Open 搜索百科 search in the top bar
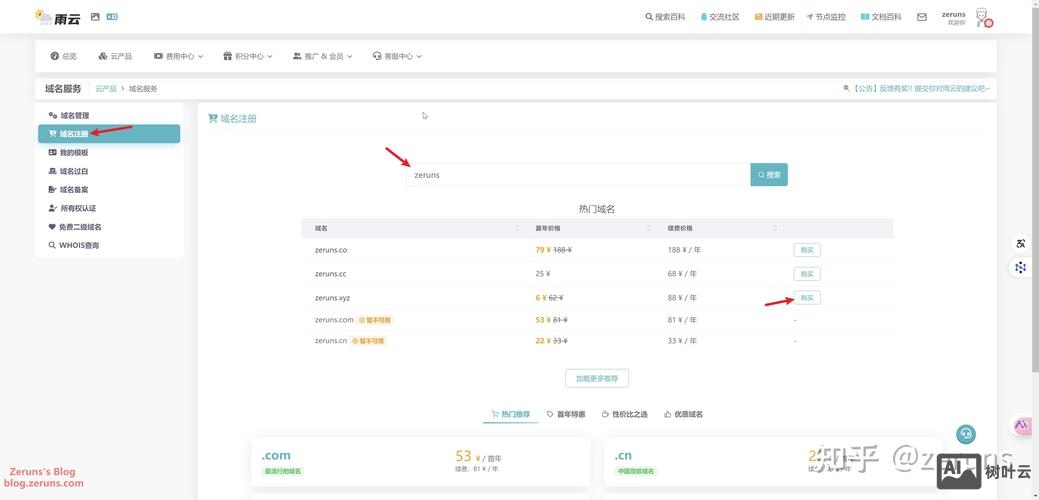 (x=665, y=17)
